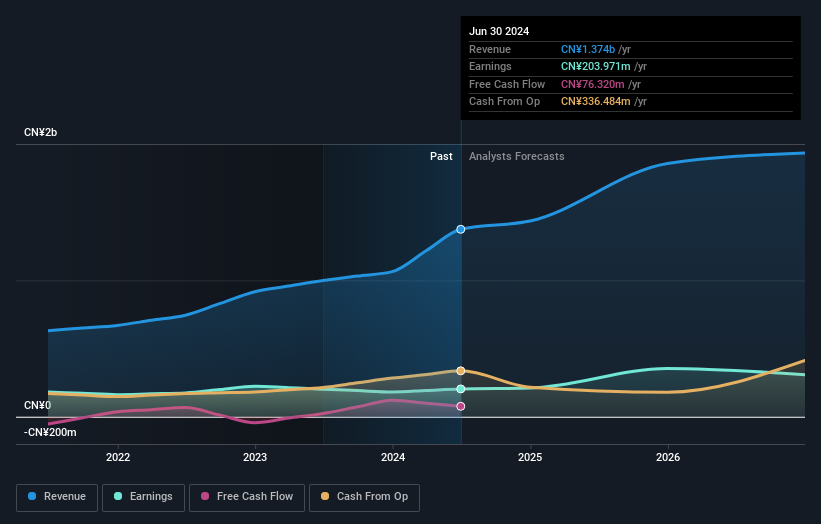
Task: Click the CN¥336.484m cash from op value
Action: [595, 102]
